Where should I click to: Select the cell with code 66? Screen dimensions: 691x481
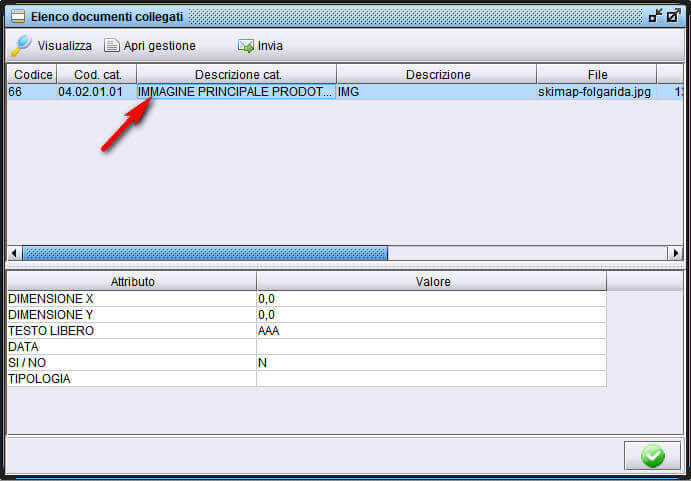click(x=32, y=92)
